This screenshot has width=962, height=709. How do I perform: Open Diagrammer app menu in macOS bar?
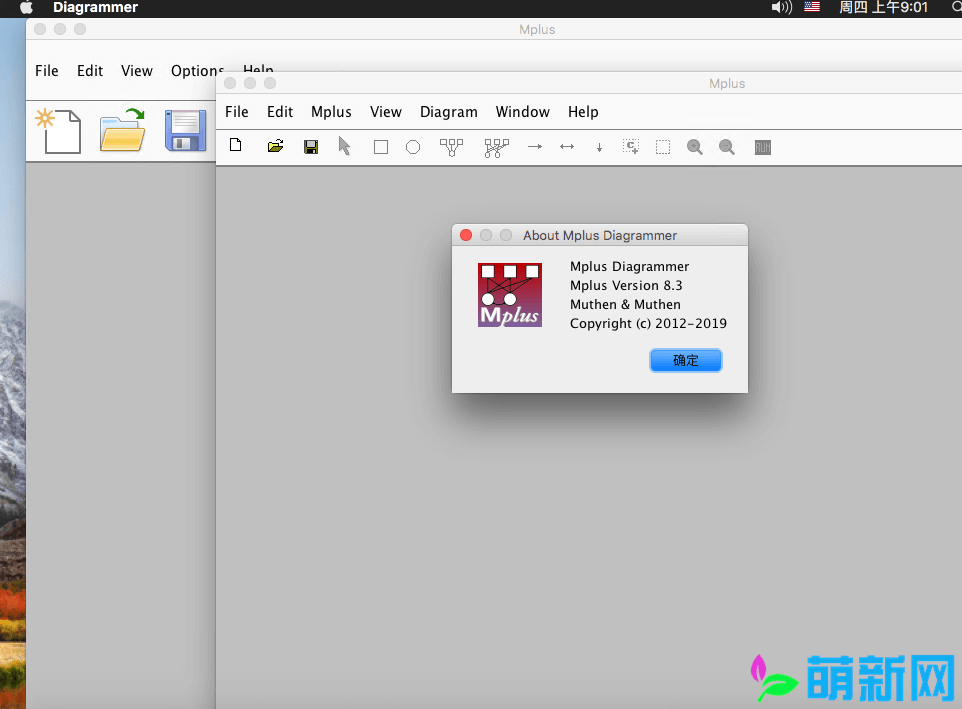[x=95, y=7]
